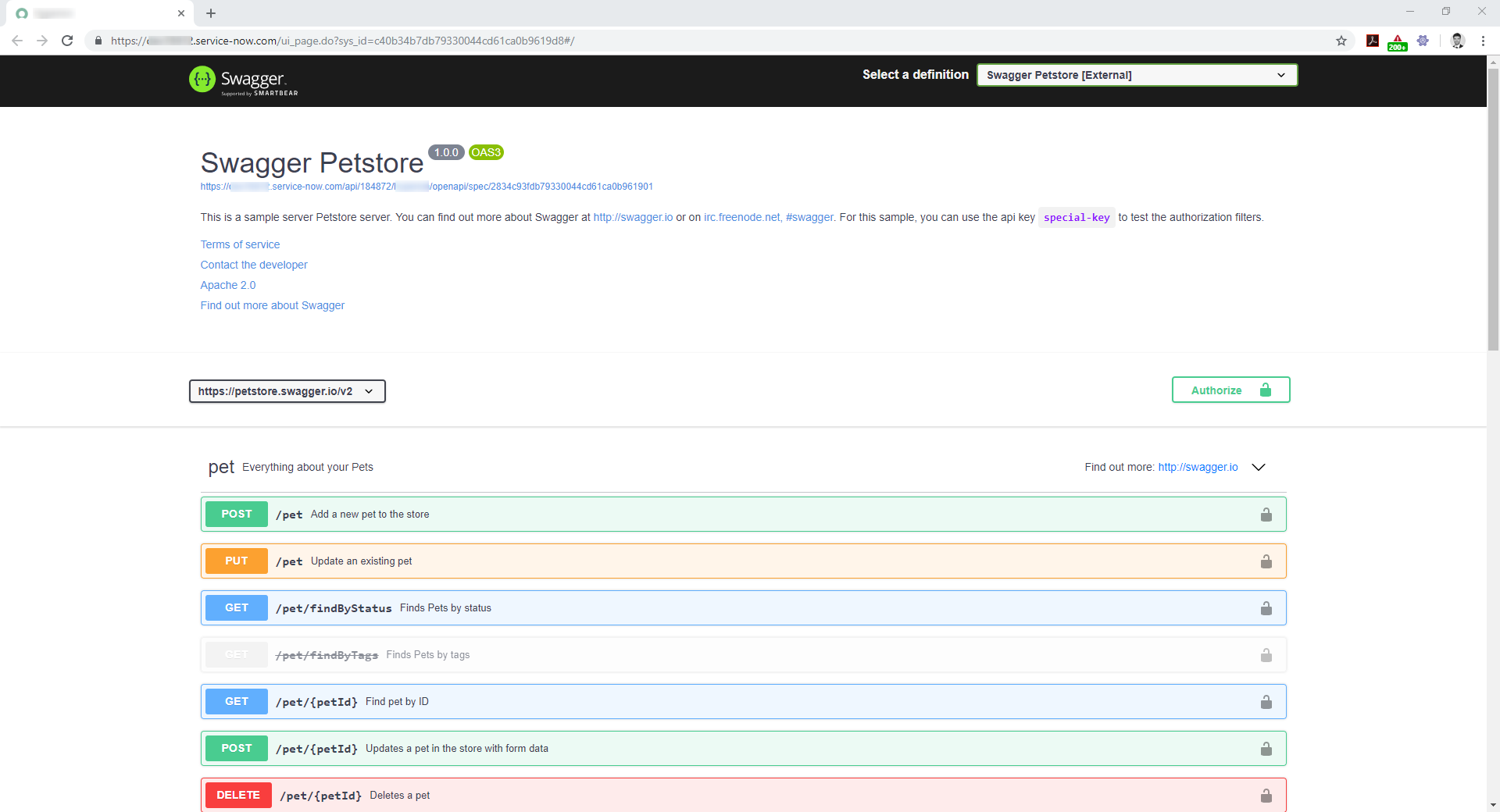Screen dimensions: 1500x812
Task: Open http://swagger.io link in pet section
Action: click(x=1198, y=467)
